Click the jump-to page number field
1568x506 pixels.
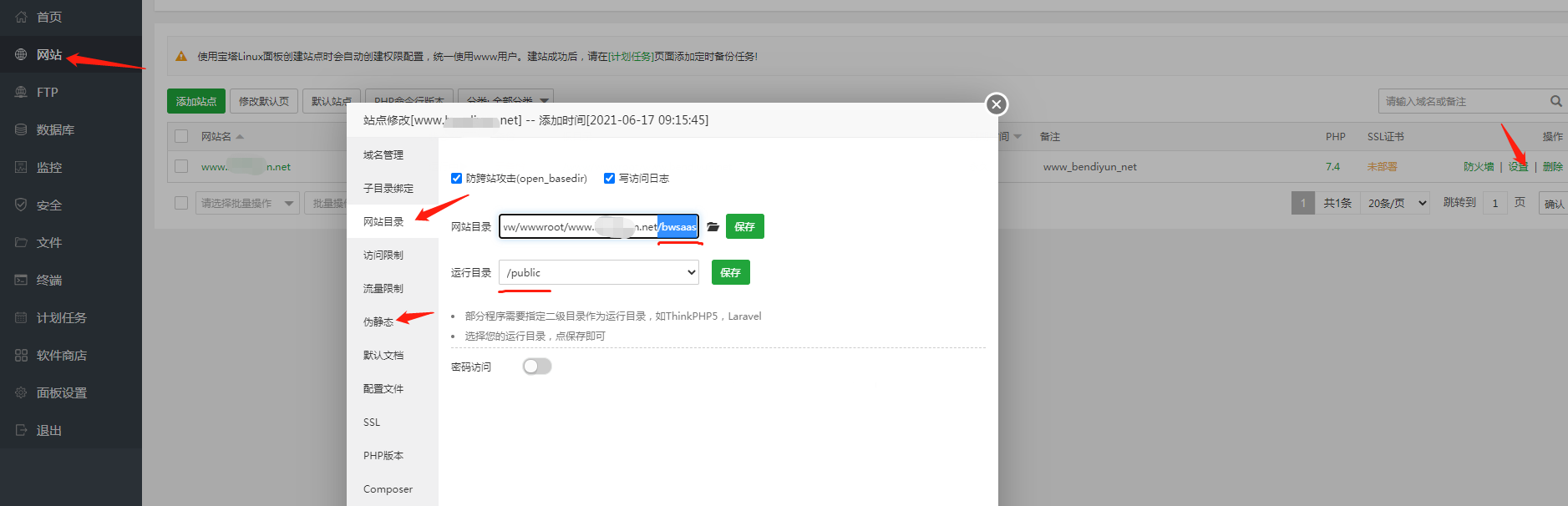[x=1495, y=203]
